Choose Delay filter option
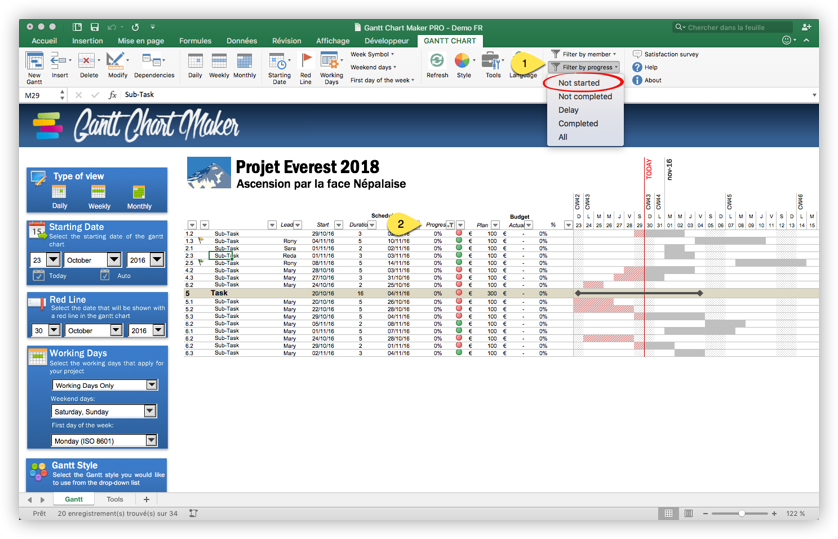The height and width of the screenshot is (539, 838). pyautogui.click(x=568, y=110)
